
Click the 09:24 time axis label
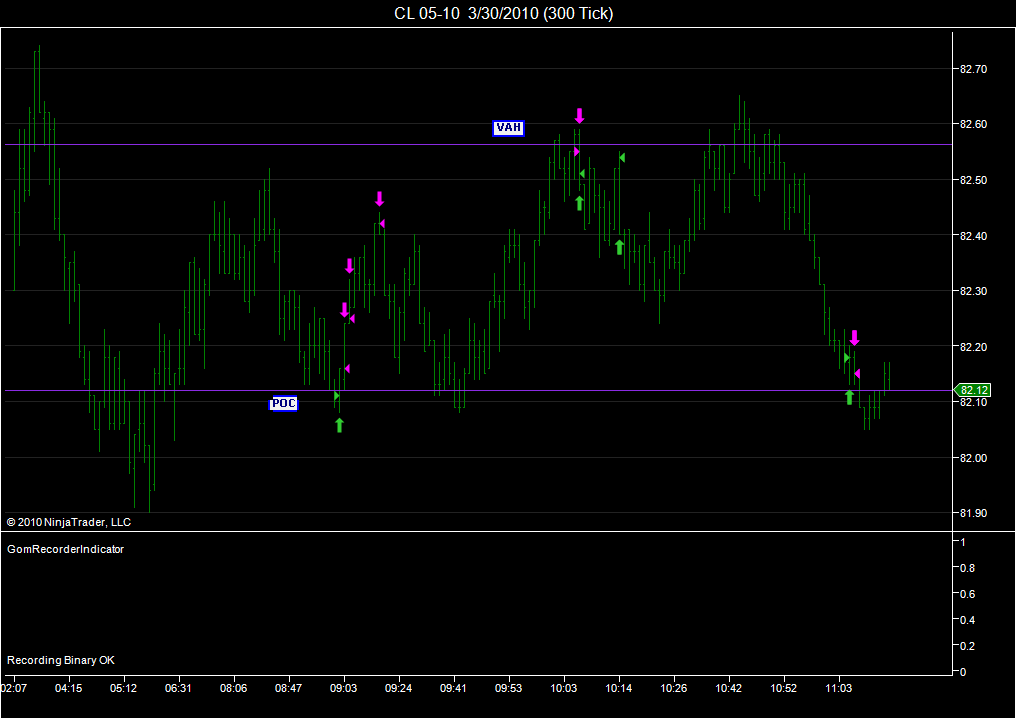click(398, 688)
